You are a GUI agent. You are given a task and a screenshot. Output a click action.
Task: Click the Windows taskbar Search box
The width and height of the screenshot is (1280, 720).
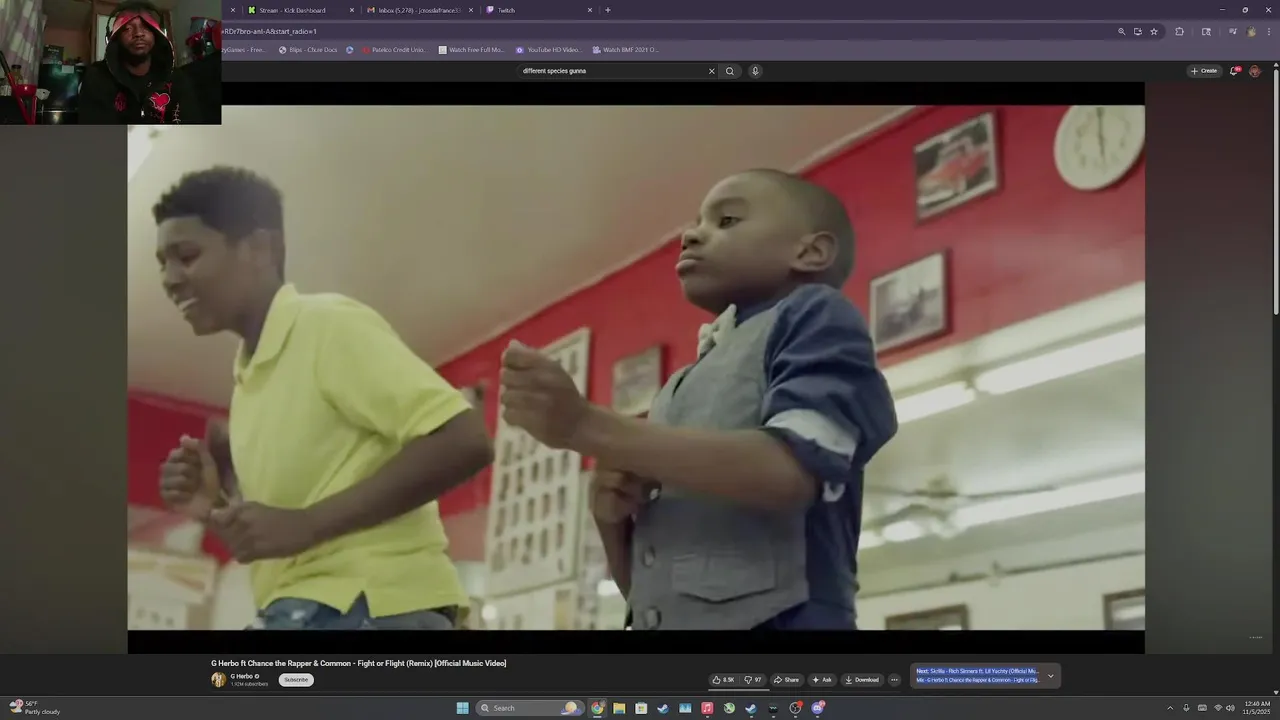[x=530, y=708]
